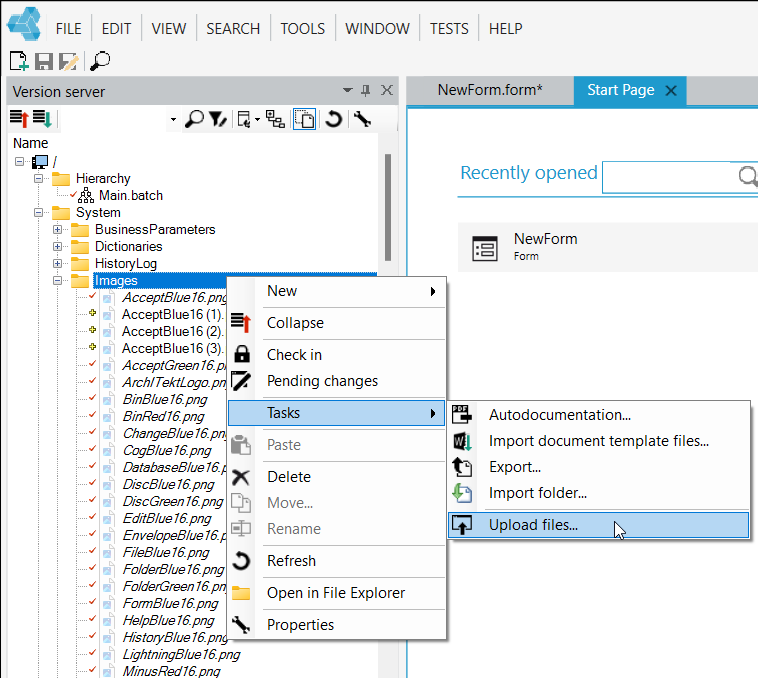Screen dimensions: 758x678
Task: Click the document check-out icon with dropdown
Action: pyautogui.click(x=248, y=119)
